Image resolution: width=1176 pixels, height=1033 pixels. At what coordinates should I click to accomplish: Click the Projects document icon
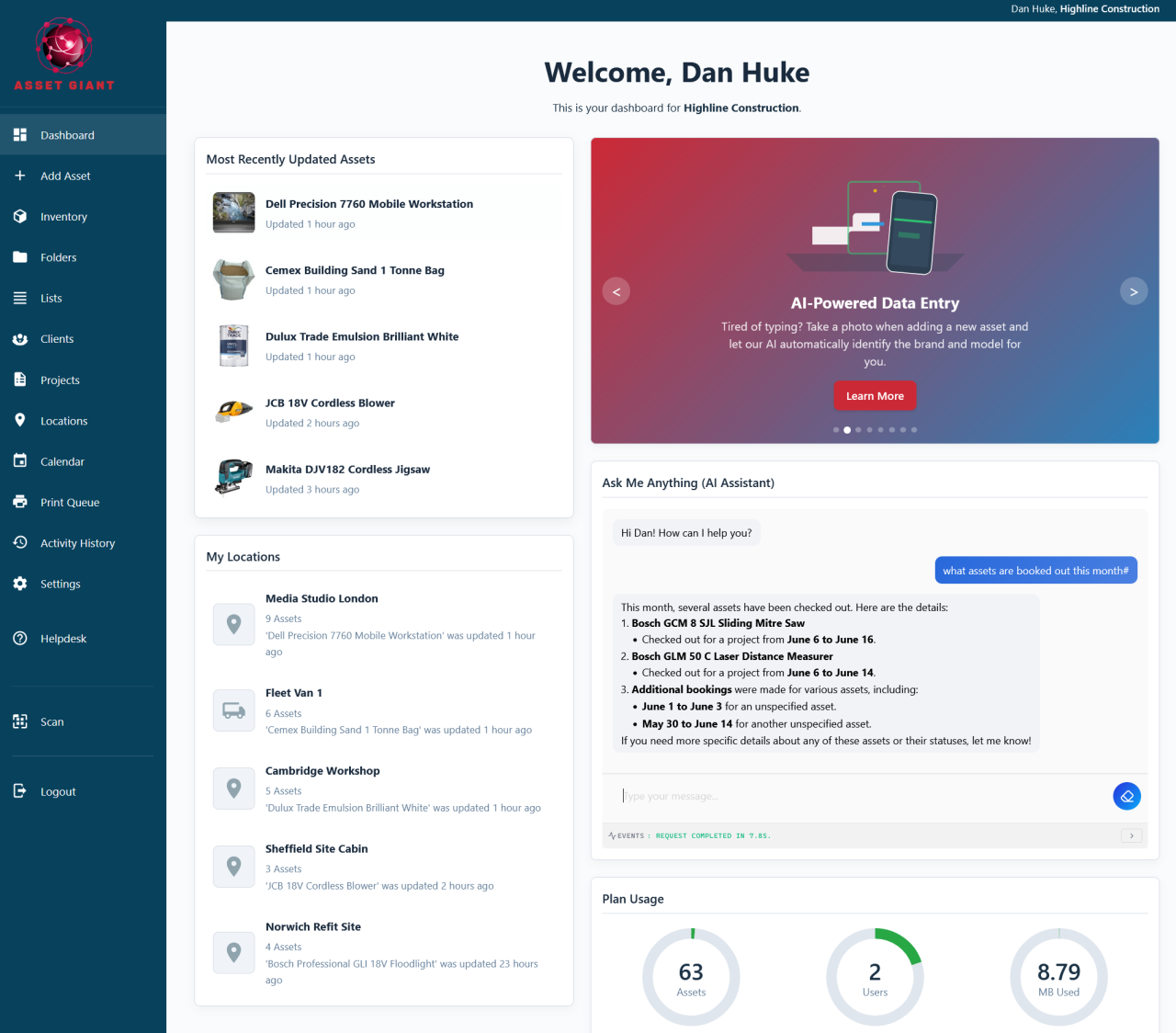coord(20,380)
